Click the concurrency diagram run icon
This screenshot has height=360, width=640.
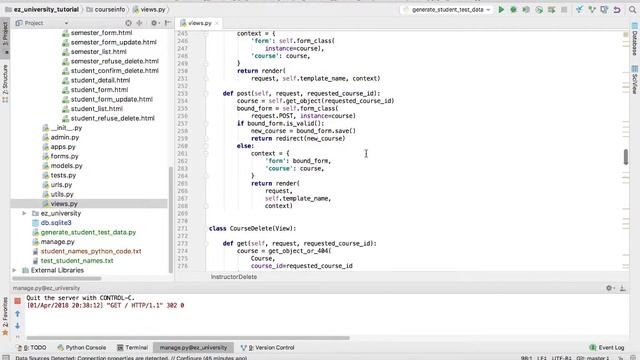click(551, 9)
